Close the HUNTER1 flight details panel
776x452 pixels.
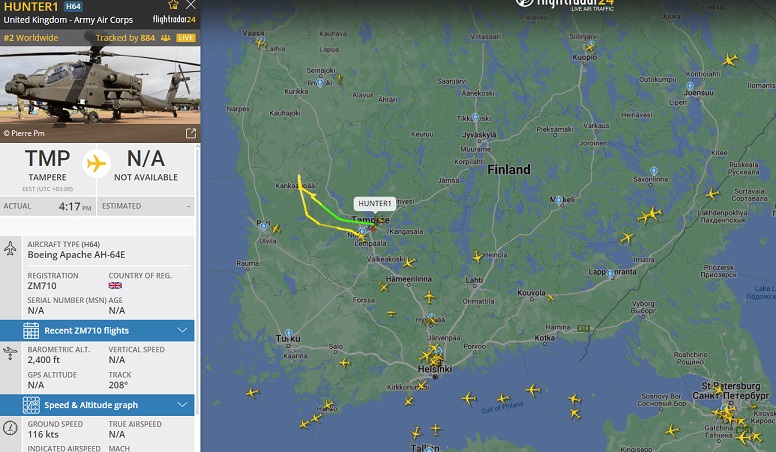(191, 5)
